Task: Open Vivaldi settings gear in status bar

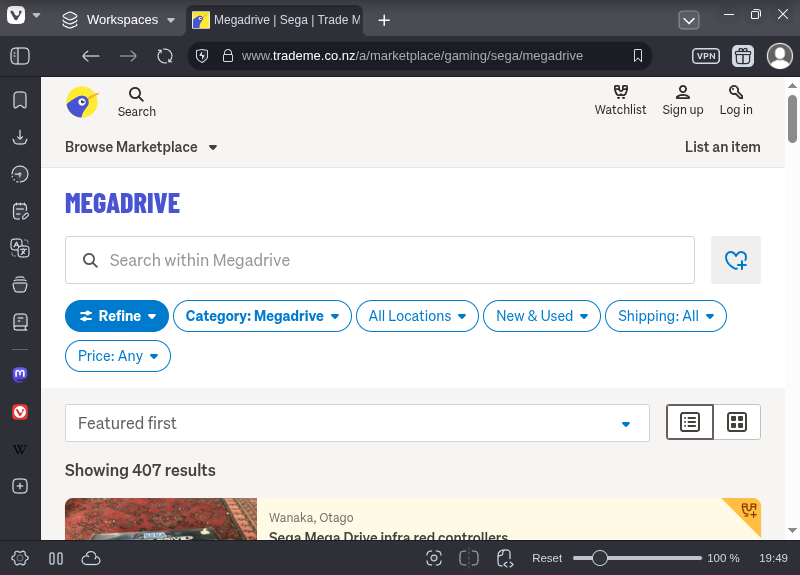Action: point(19,558)
